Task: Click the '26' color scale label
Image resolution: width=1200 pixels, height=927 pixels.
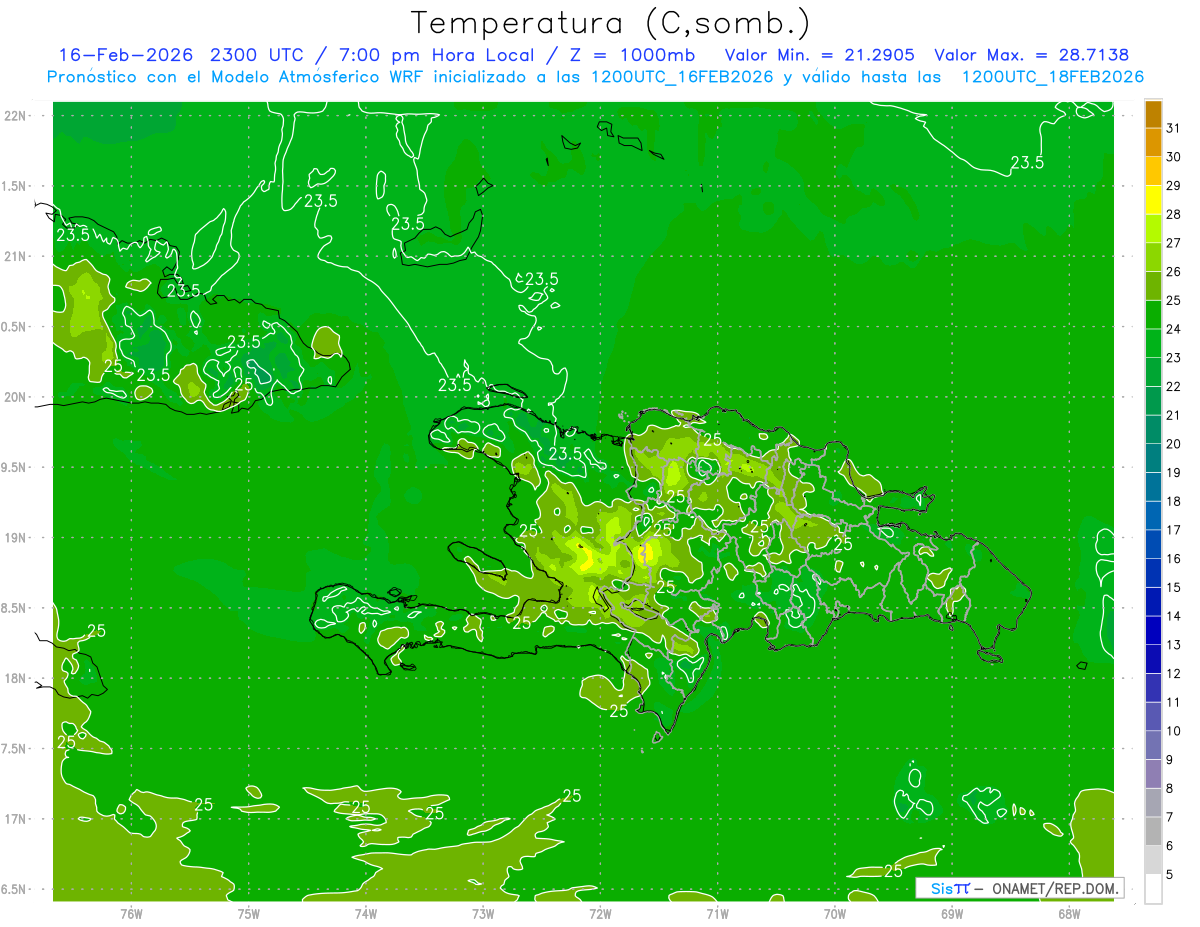Action: click(x=1173, y=271)
